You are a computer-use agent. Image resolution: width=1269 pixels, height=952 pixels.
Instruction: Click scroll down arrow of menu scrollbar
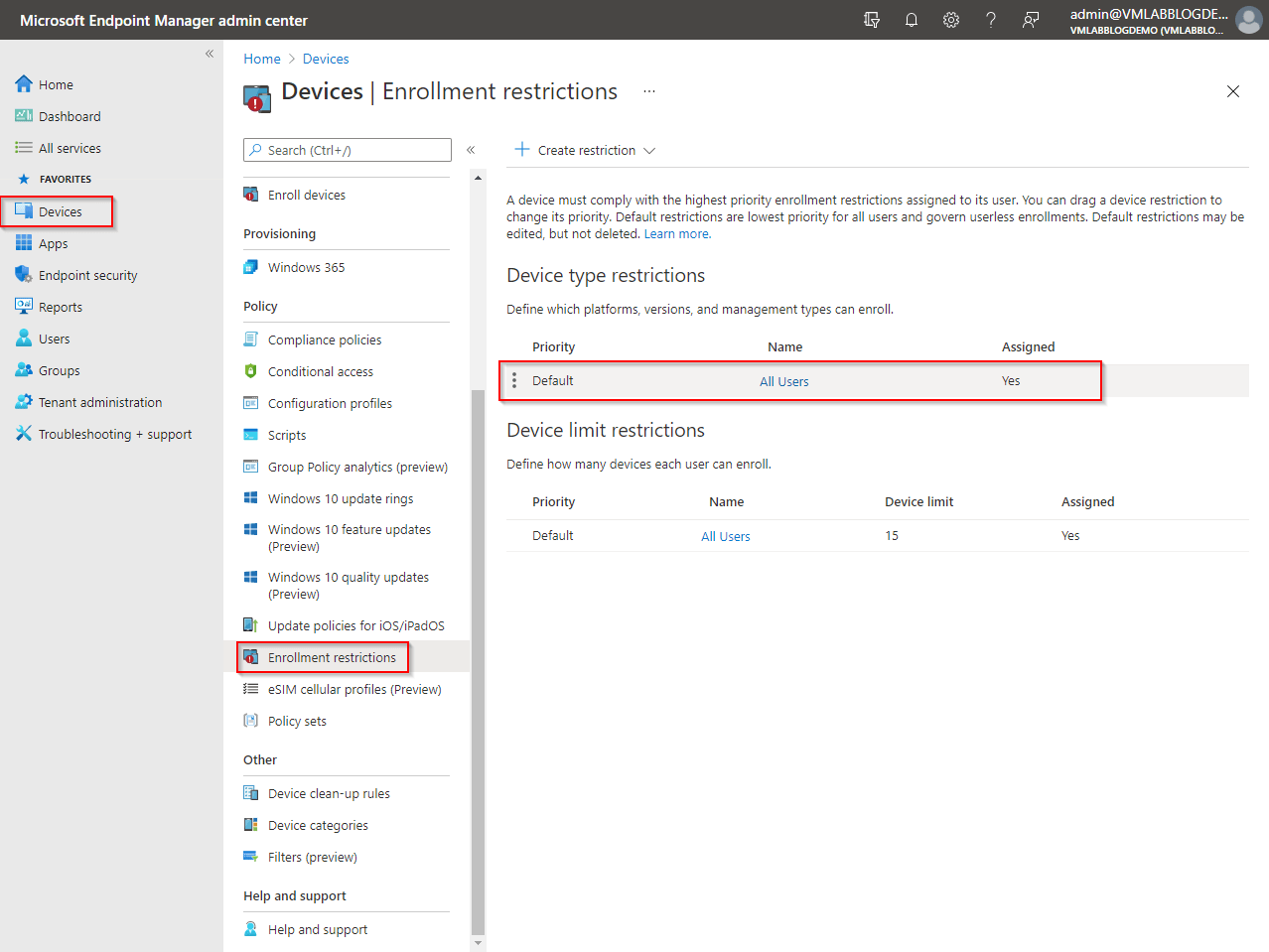478,943
